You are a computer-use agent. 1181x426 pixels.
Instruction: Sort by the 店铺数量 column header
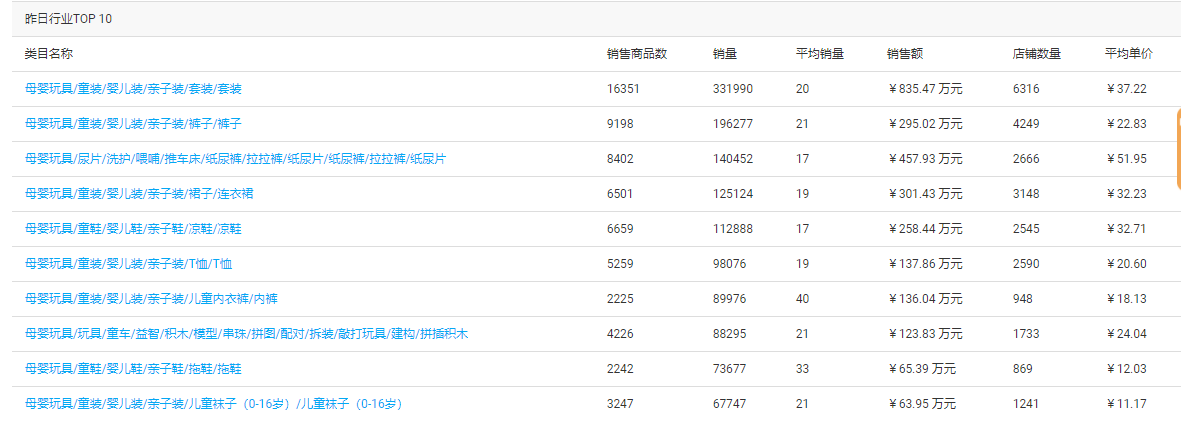[x=1036, y=54]
